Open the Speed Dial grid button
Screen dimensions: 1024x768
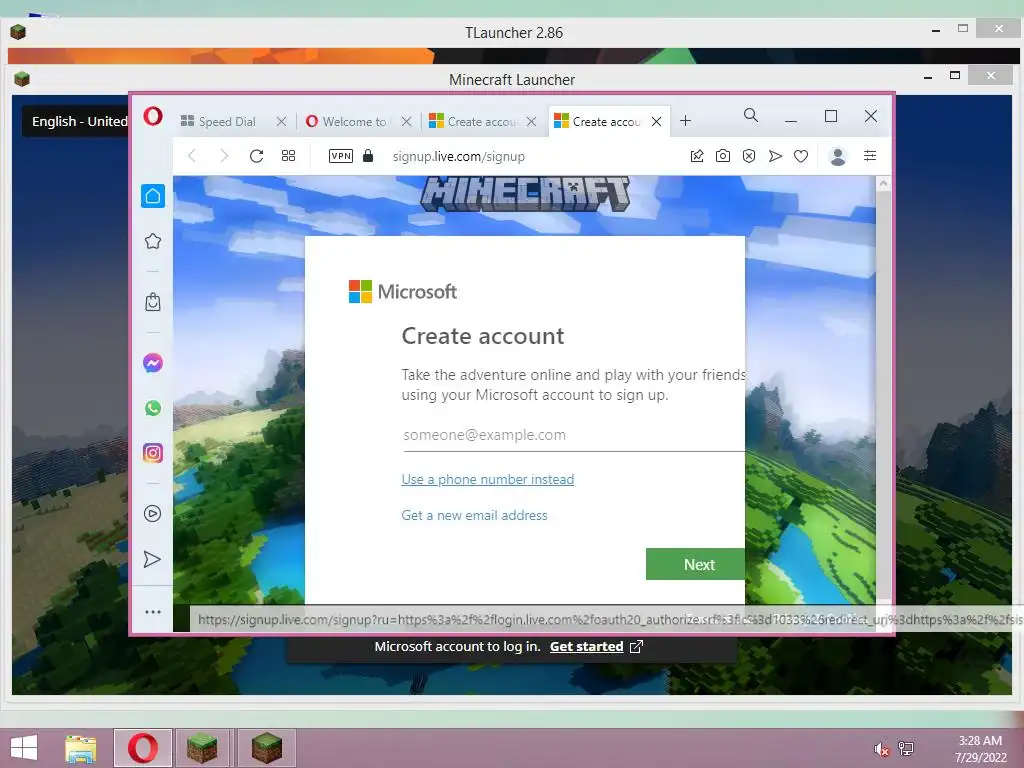pos(288,156)
